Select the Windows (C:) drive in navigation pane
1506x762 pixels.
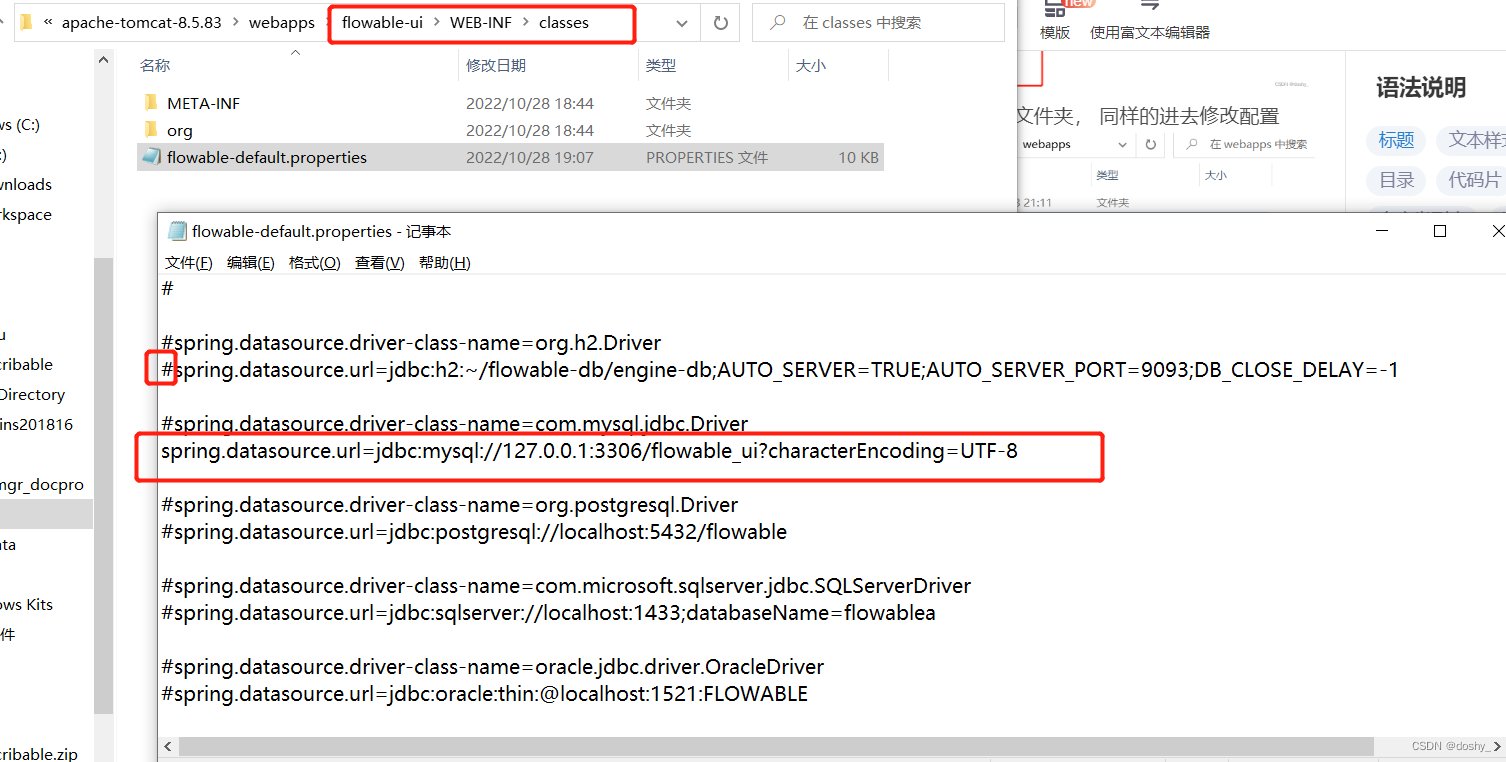[20, 125]
